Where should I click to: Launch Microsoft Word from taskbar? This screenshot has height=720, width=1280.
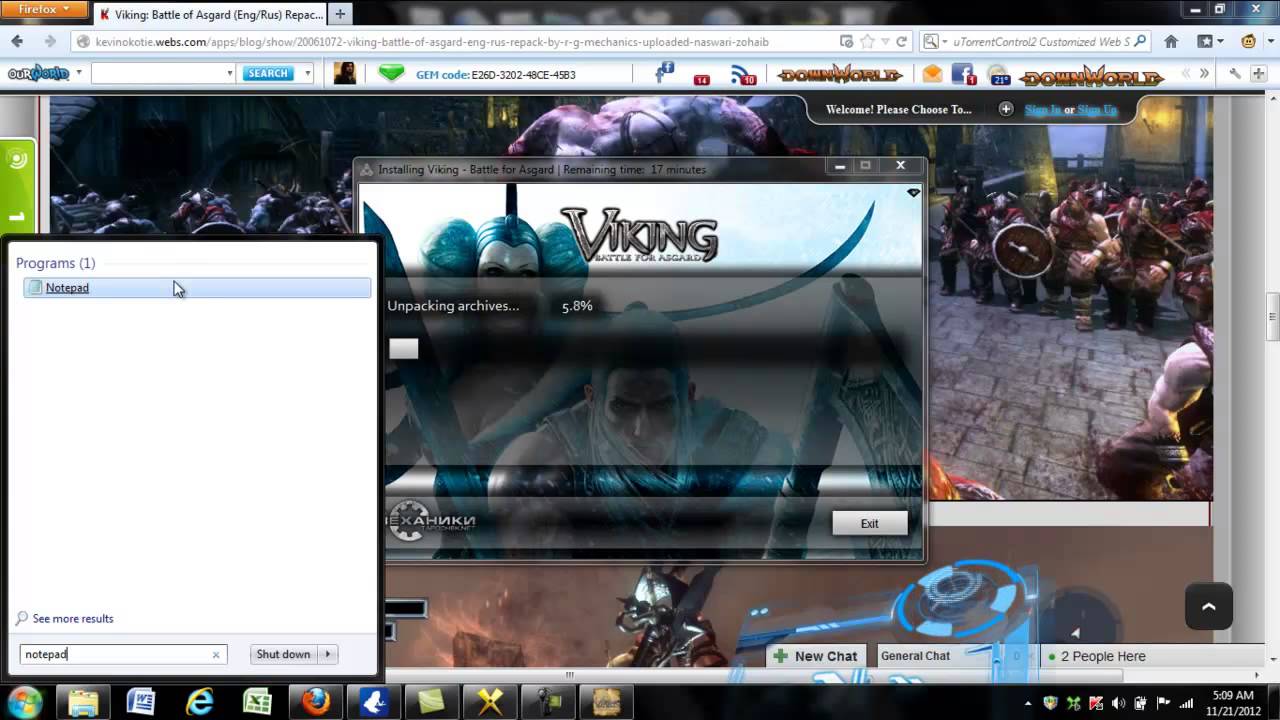click(141, 701)
